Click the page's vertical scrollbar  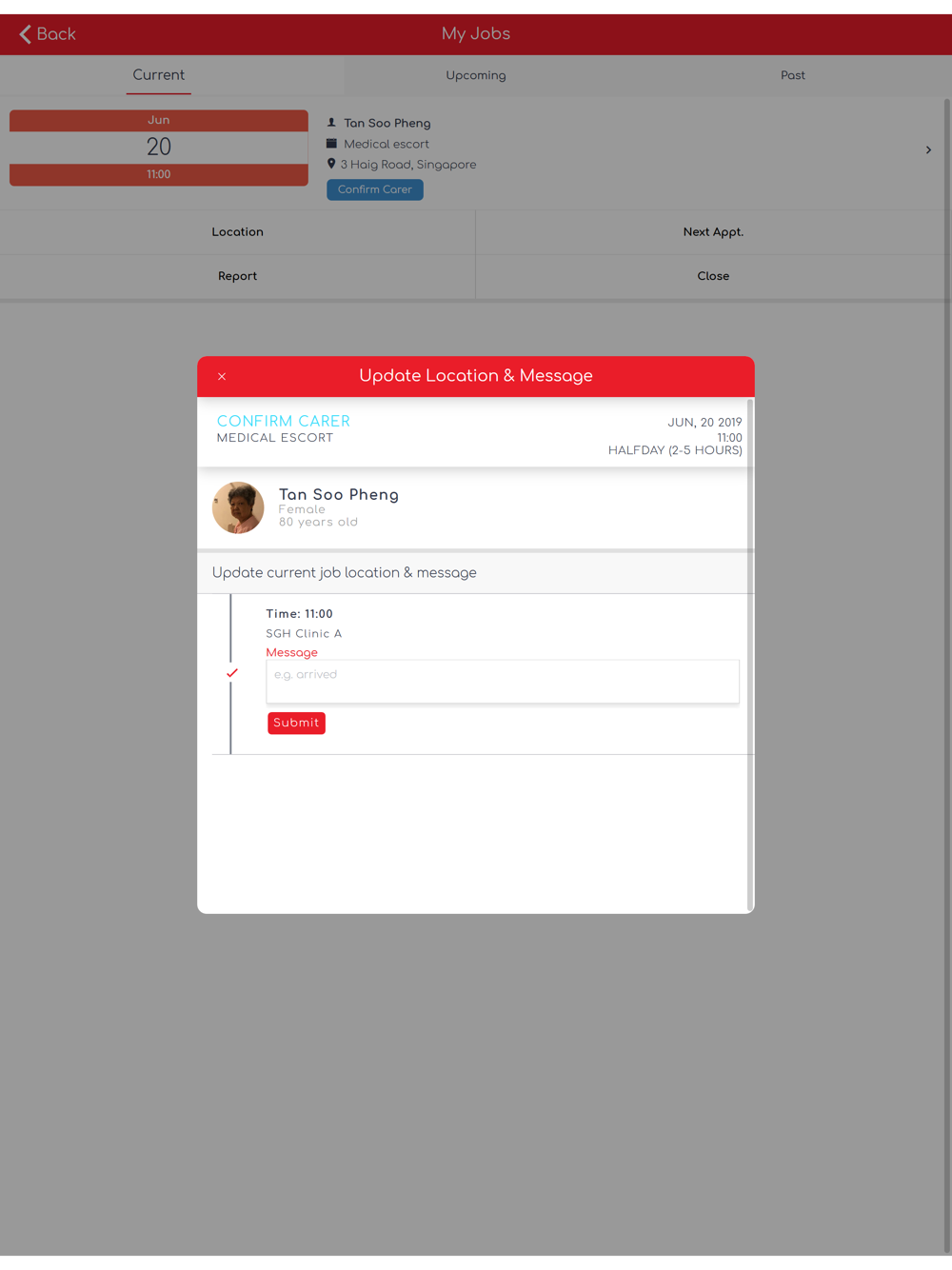947,676
